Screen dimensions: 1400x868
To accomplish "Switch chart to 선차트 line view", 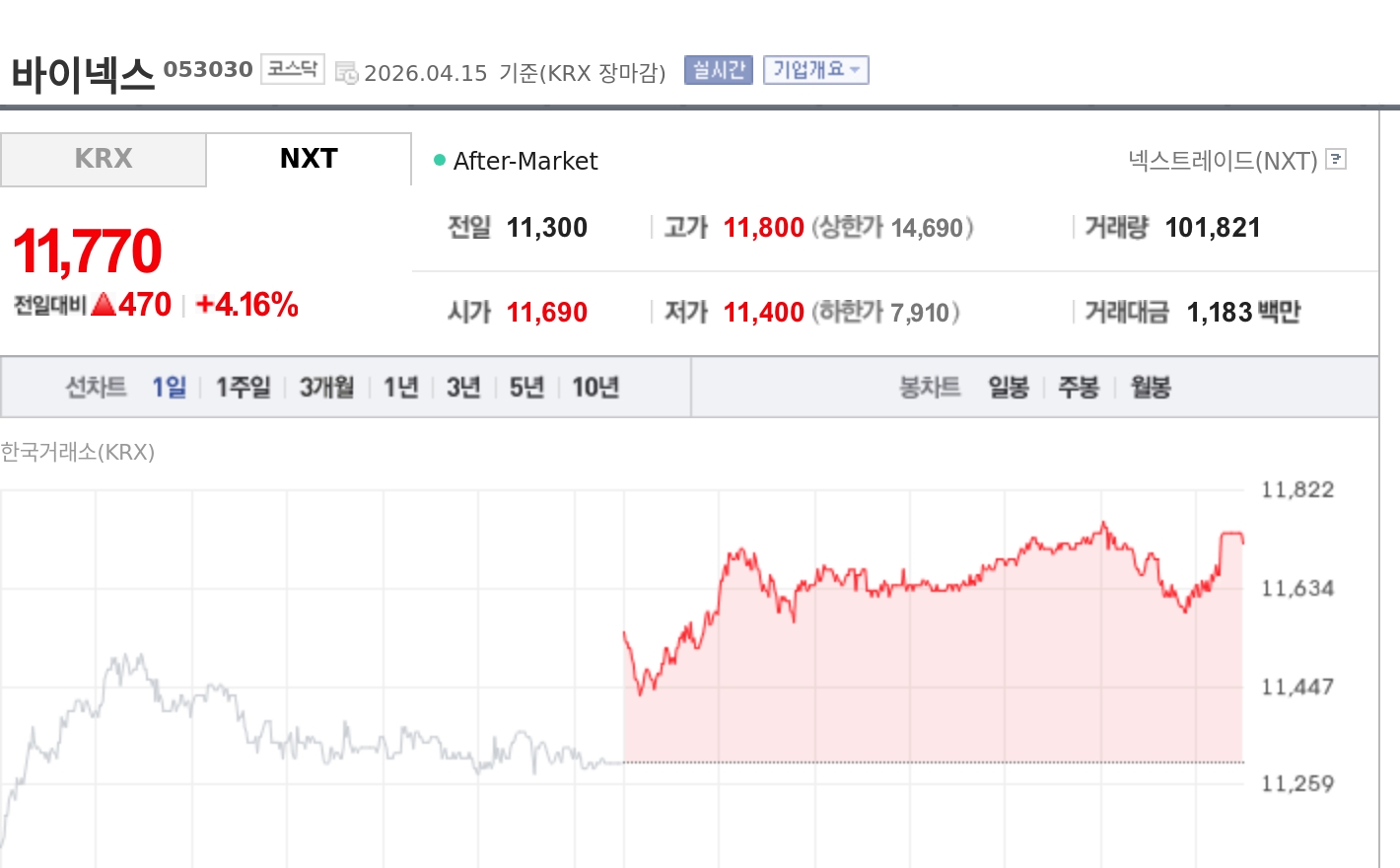I will pos(96,387).
